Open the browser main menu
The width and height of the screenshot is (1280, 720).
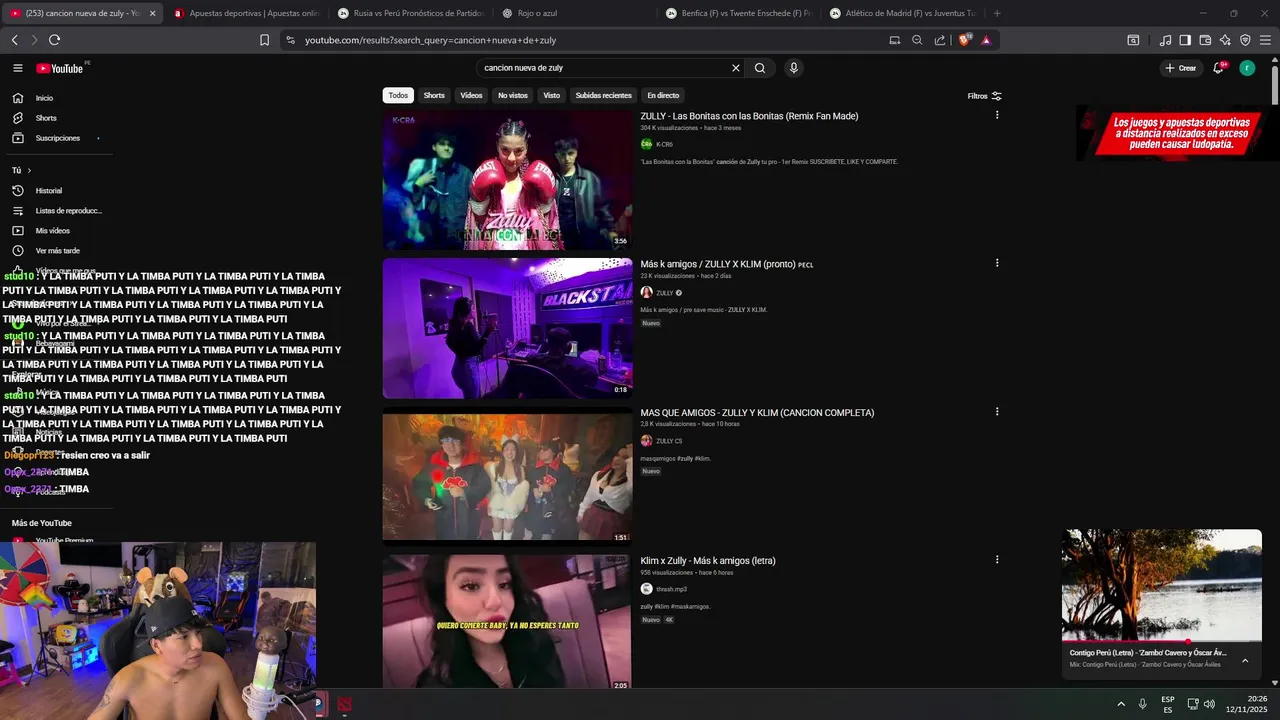pyautogui.click(x=1265, y=40)
